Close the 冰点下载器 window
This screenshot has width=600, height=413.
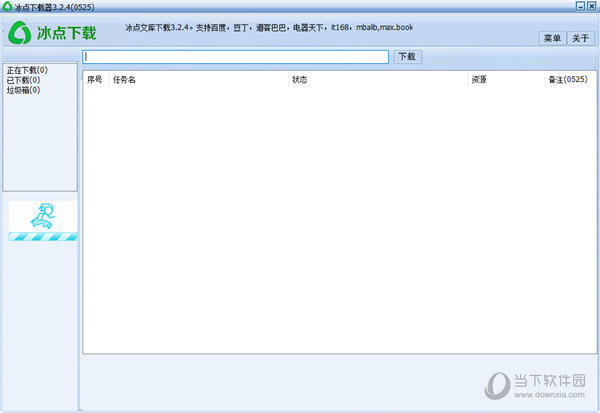click(591, 6)
